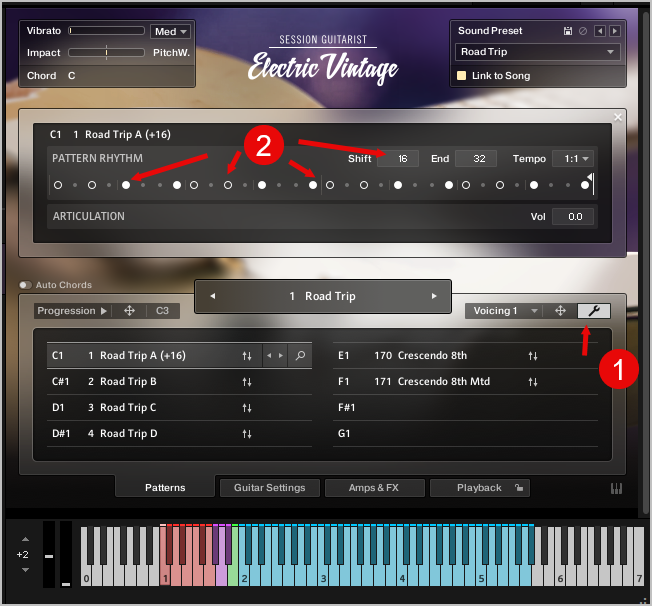The height and width of the screenshot is (606, 652).
Task: Click the ARTICULATION section header
Action: click(89, 216)
